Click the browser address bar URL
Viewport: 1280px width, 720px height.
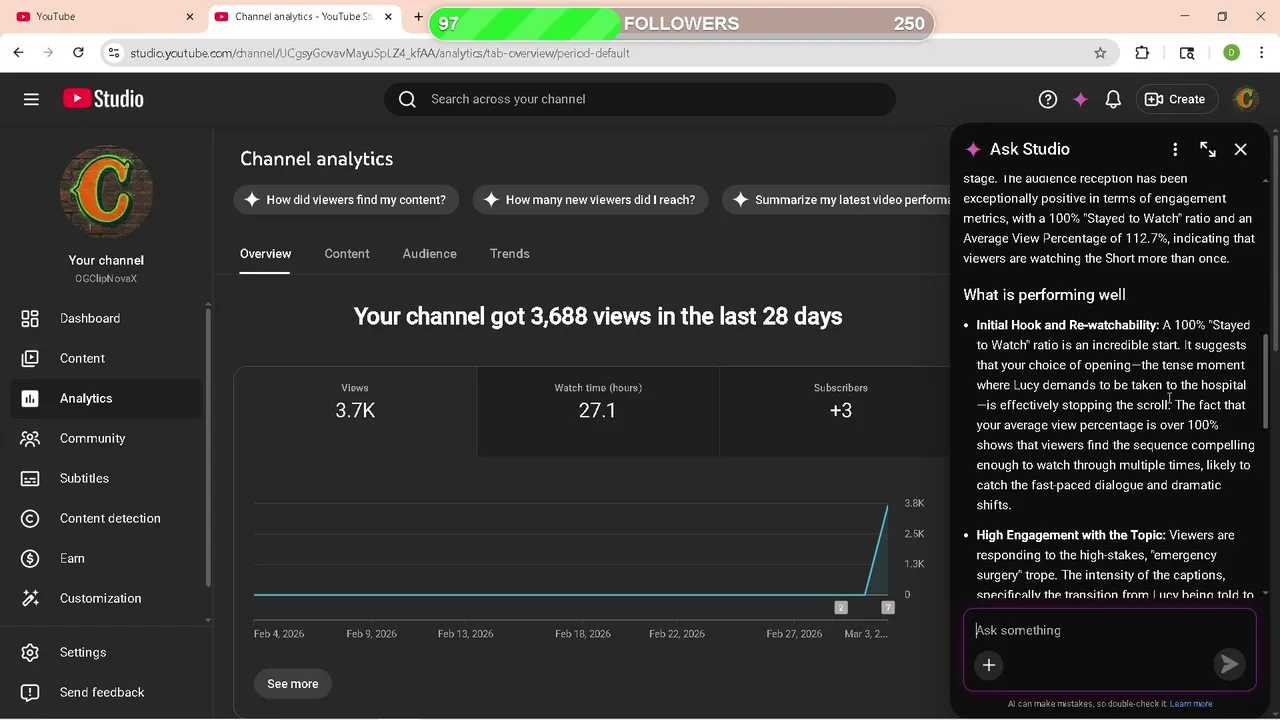[x=380, y=53]
